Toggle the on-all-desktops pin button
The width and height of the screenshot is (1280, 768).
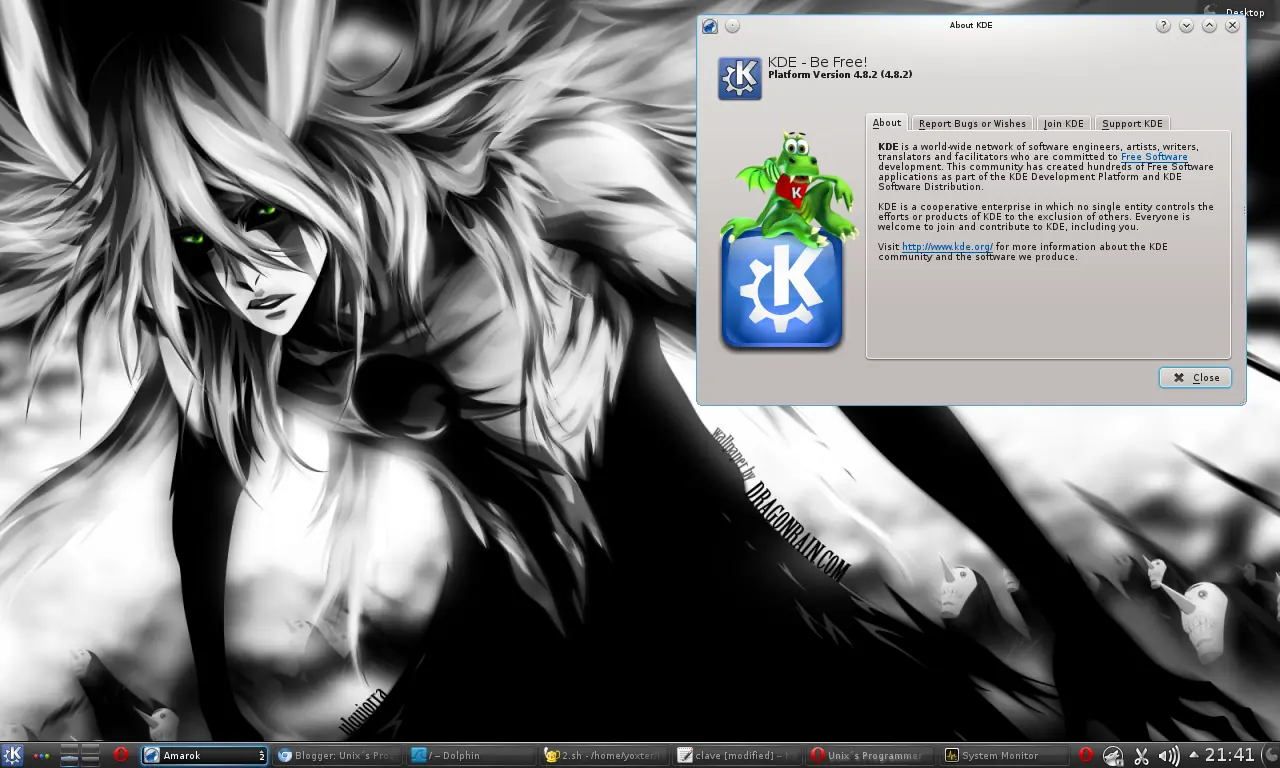pos(733,26)
